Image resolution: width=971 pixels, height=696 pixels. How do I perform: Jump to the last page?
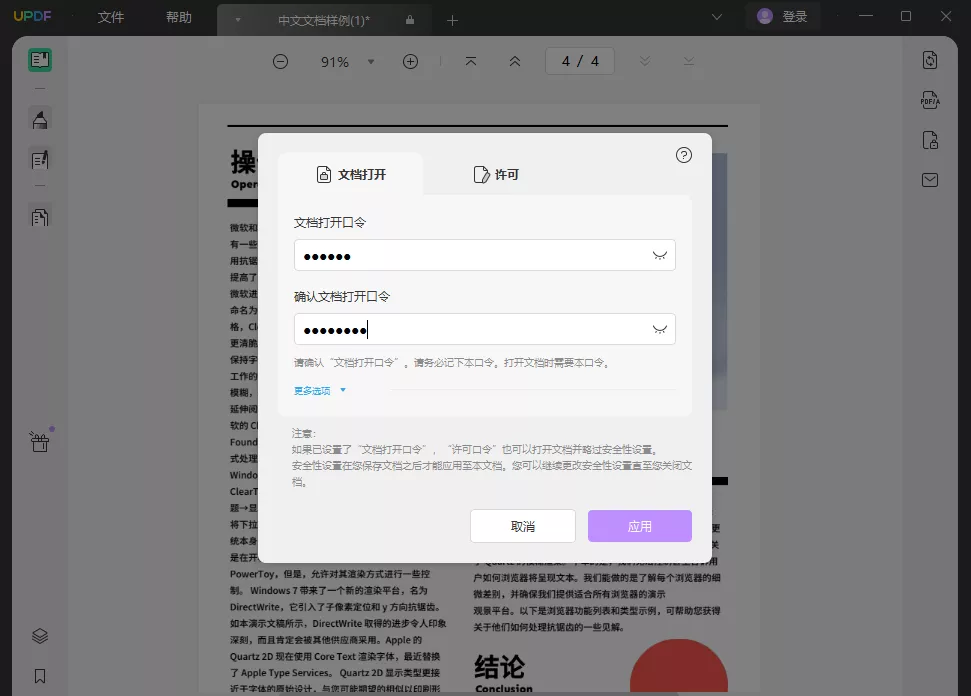pos(689,61)
